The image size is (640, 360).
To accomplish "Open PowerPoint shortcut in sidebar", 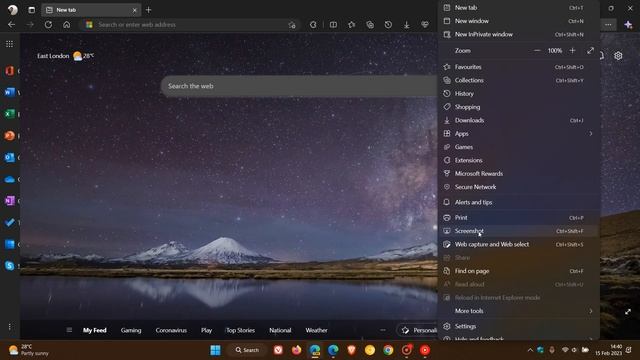I will pyautogui.click(x=9, y=136).
